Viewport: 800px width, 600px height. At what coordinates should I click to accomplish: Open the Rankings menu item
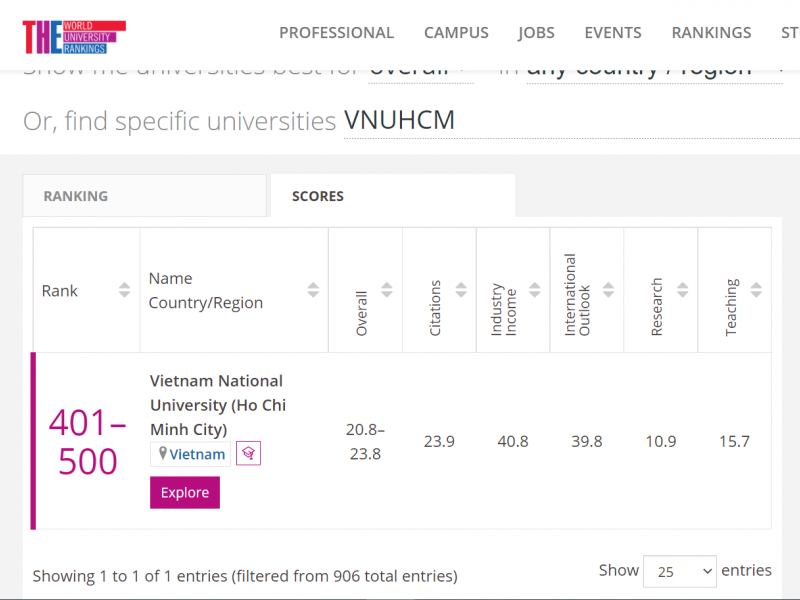click(711, 33)
